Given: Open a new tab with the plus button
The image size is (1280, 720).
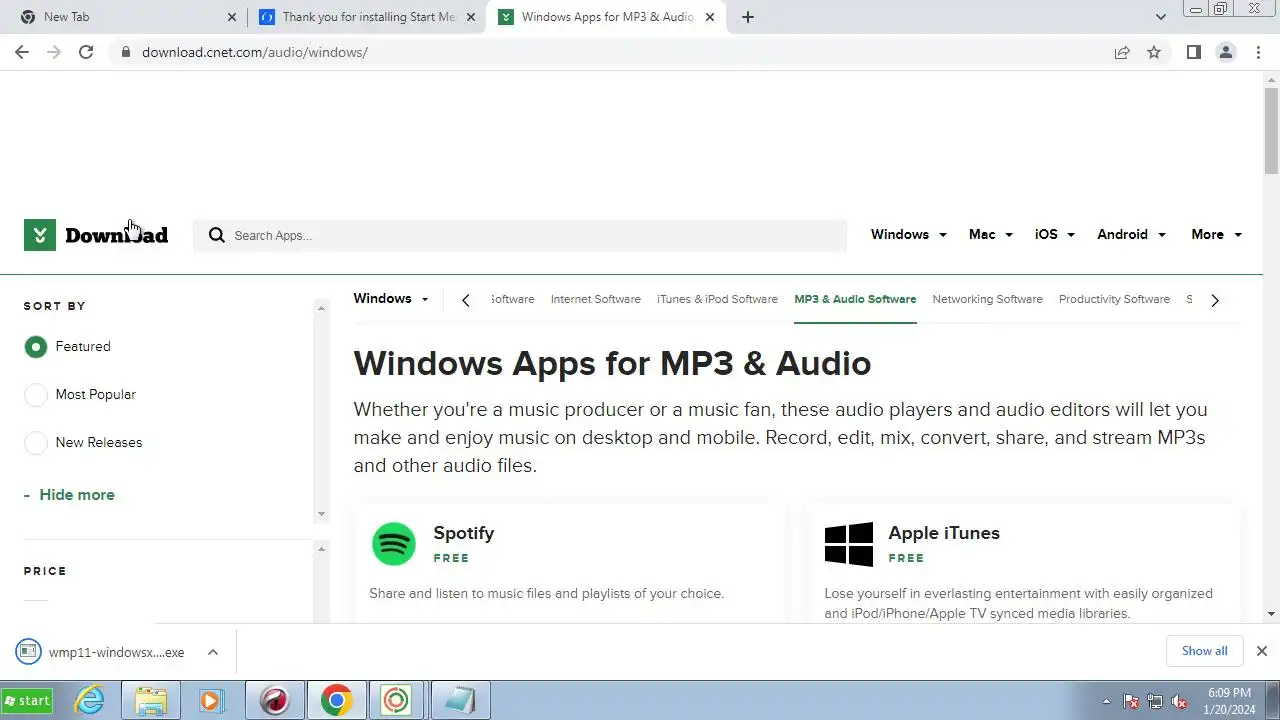Looking at the screenshot, I should pyautogui.click(x=747, y=17).
